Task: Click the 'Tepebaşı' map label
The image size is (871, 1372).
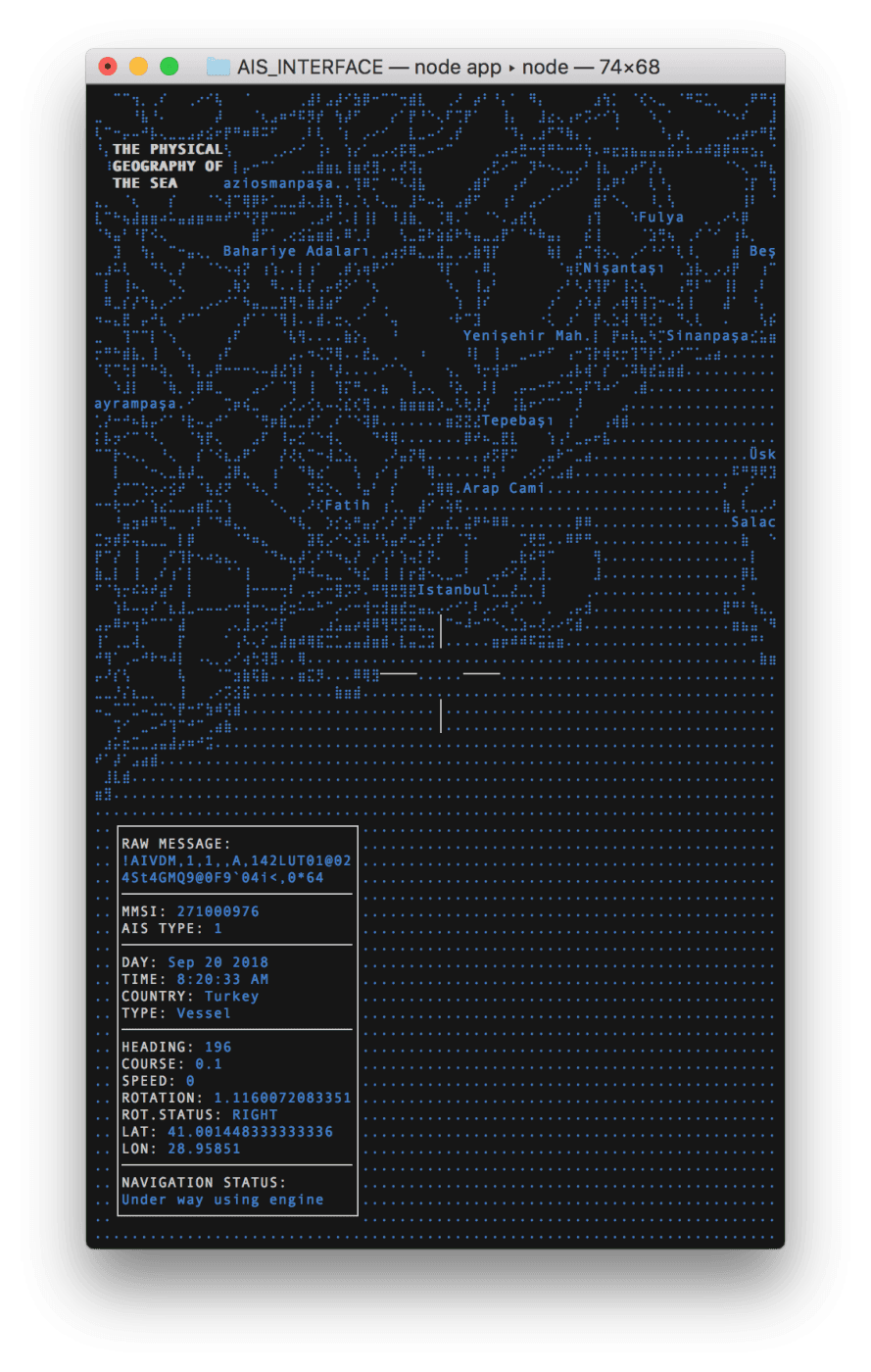Action: coord(518,420)
